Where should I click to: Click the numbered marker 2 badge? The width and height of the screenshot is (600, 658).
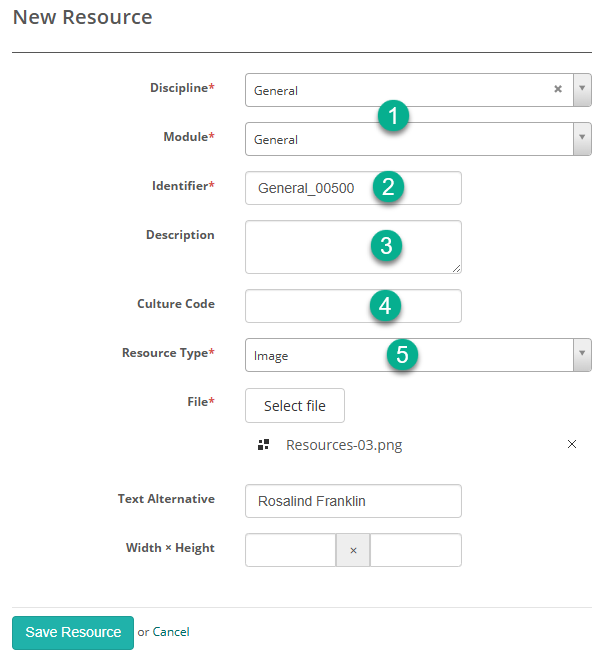[389, 187]
